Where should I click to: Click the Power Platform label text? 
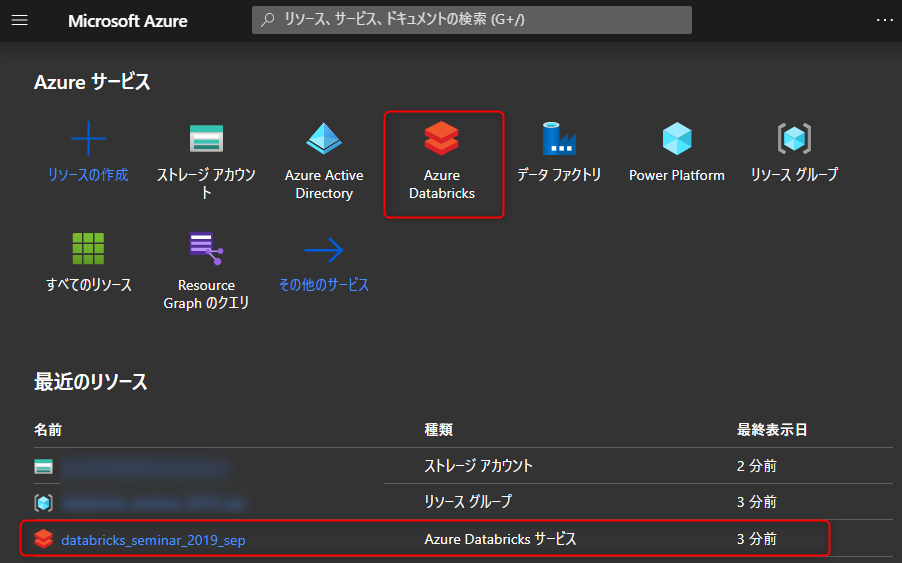coord(676,175)
